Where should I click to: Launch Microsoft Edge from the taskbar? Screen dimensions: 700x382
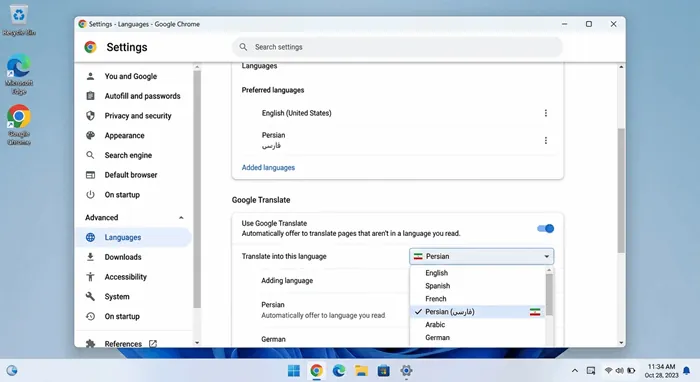tap(339, 370)
